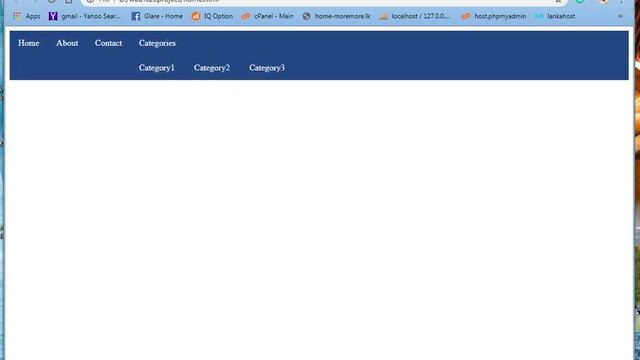Open the Apps grid in bookmarks bar

[x=27, y=16]
